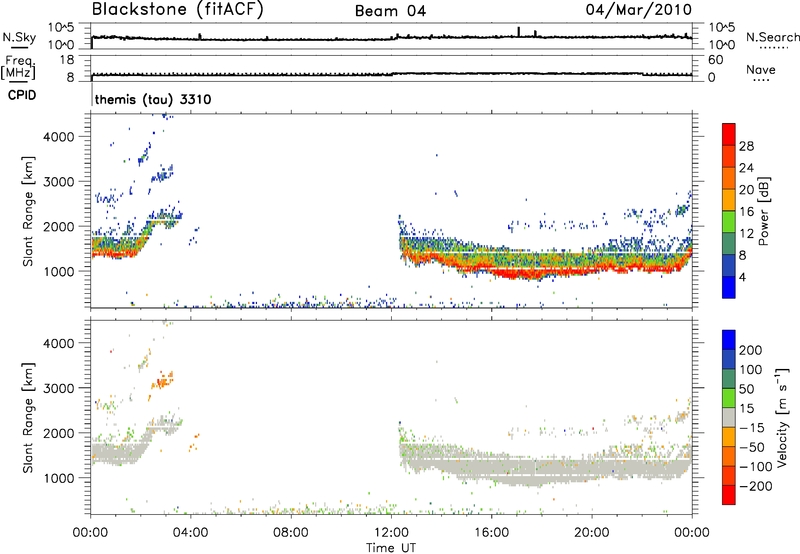Click the 1000 tick on power panel axis
The width and height of the screenshot is (800, 554).
tap(59, 271)
